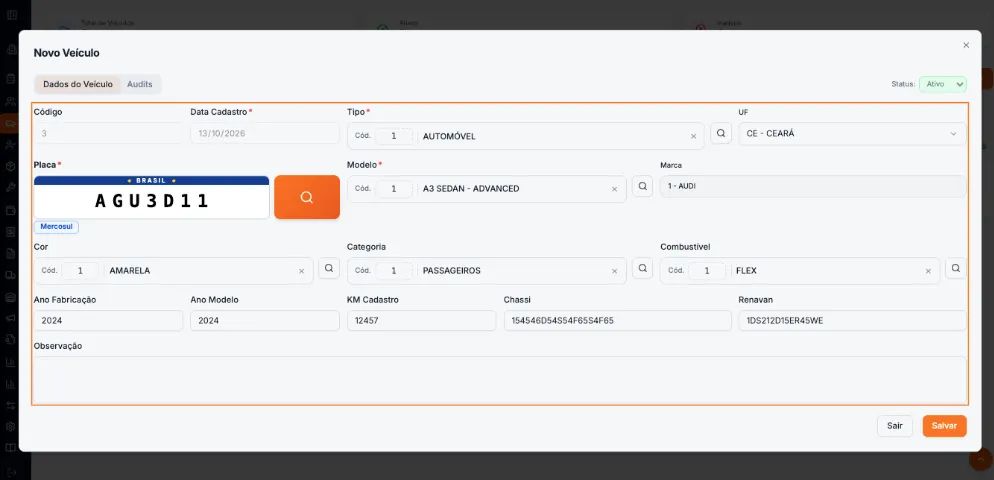994x480 pixels.
Task: Edit the Ano Fabricação field
Action: click(108, 321)
